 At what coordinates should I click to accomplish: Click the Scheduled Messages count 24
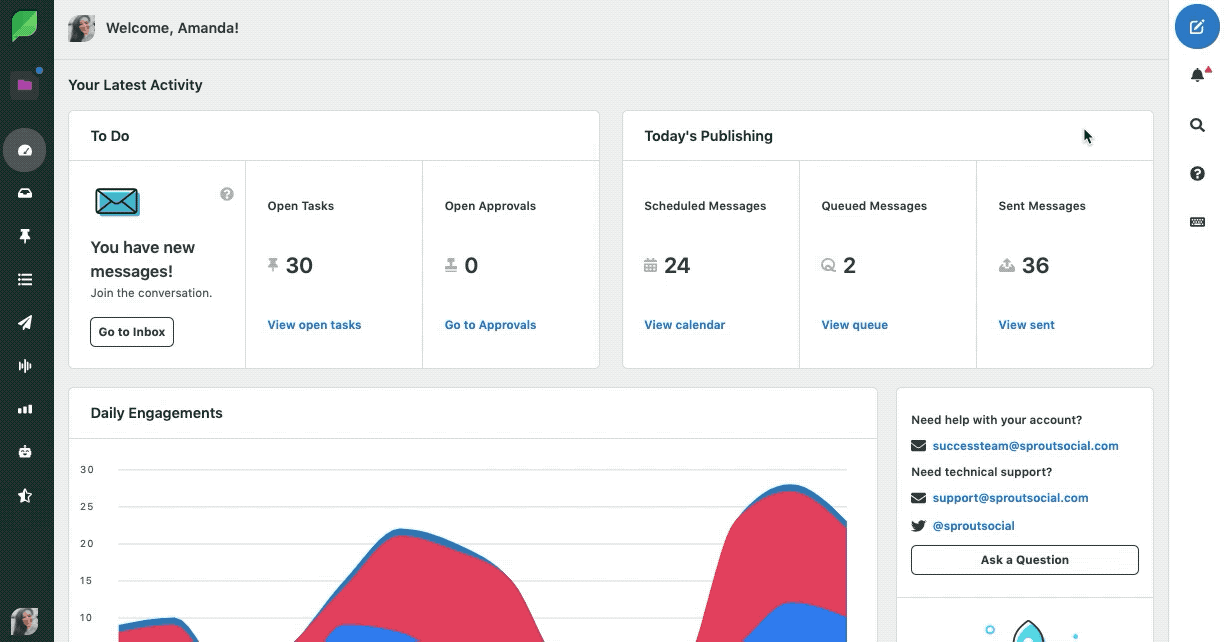[677, 265]
